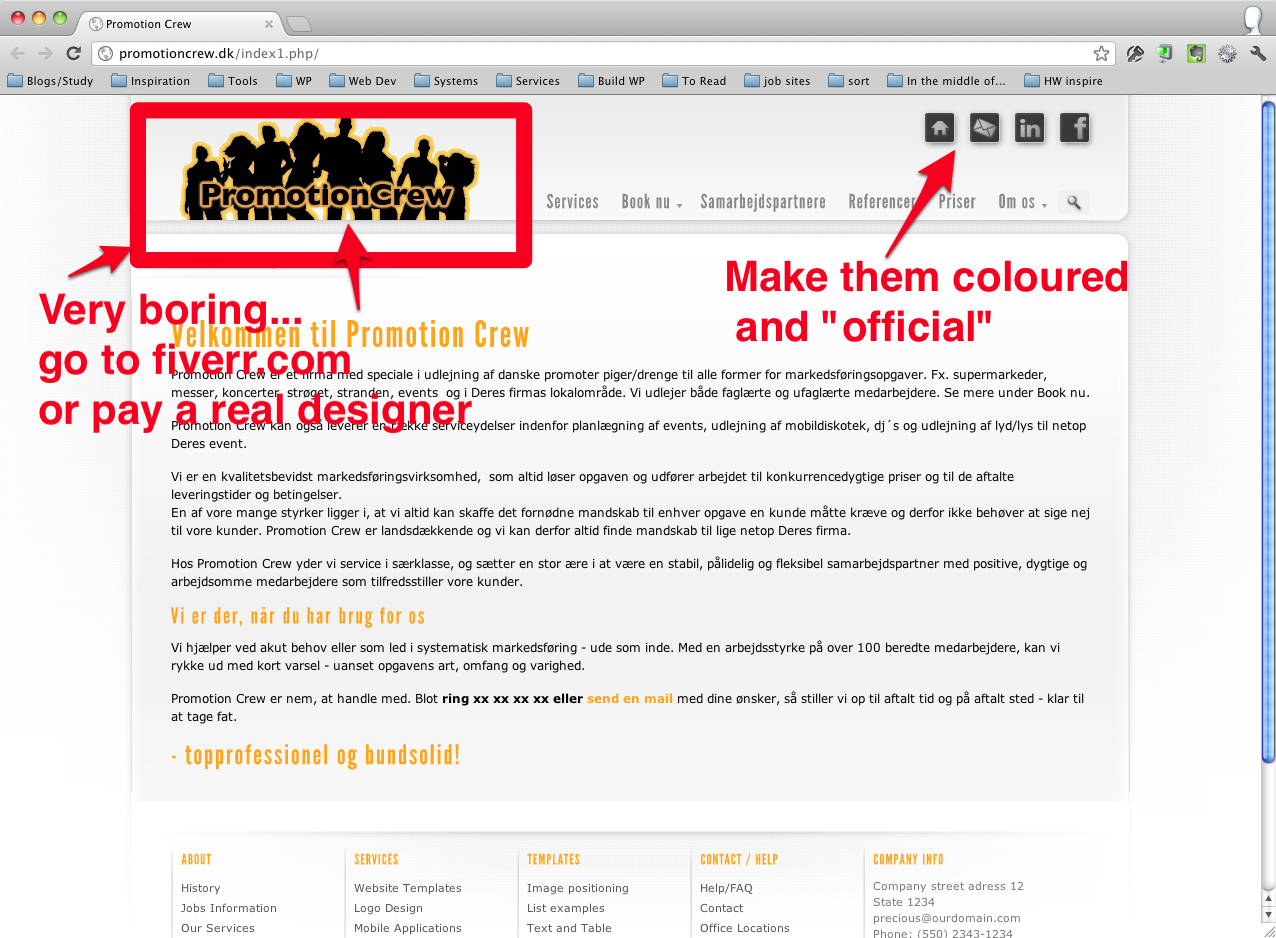Open the Jobs Information footer link
The image size is (1276, 938).
pyautogui.click(x=229, y=908)
